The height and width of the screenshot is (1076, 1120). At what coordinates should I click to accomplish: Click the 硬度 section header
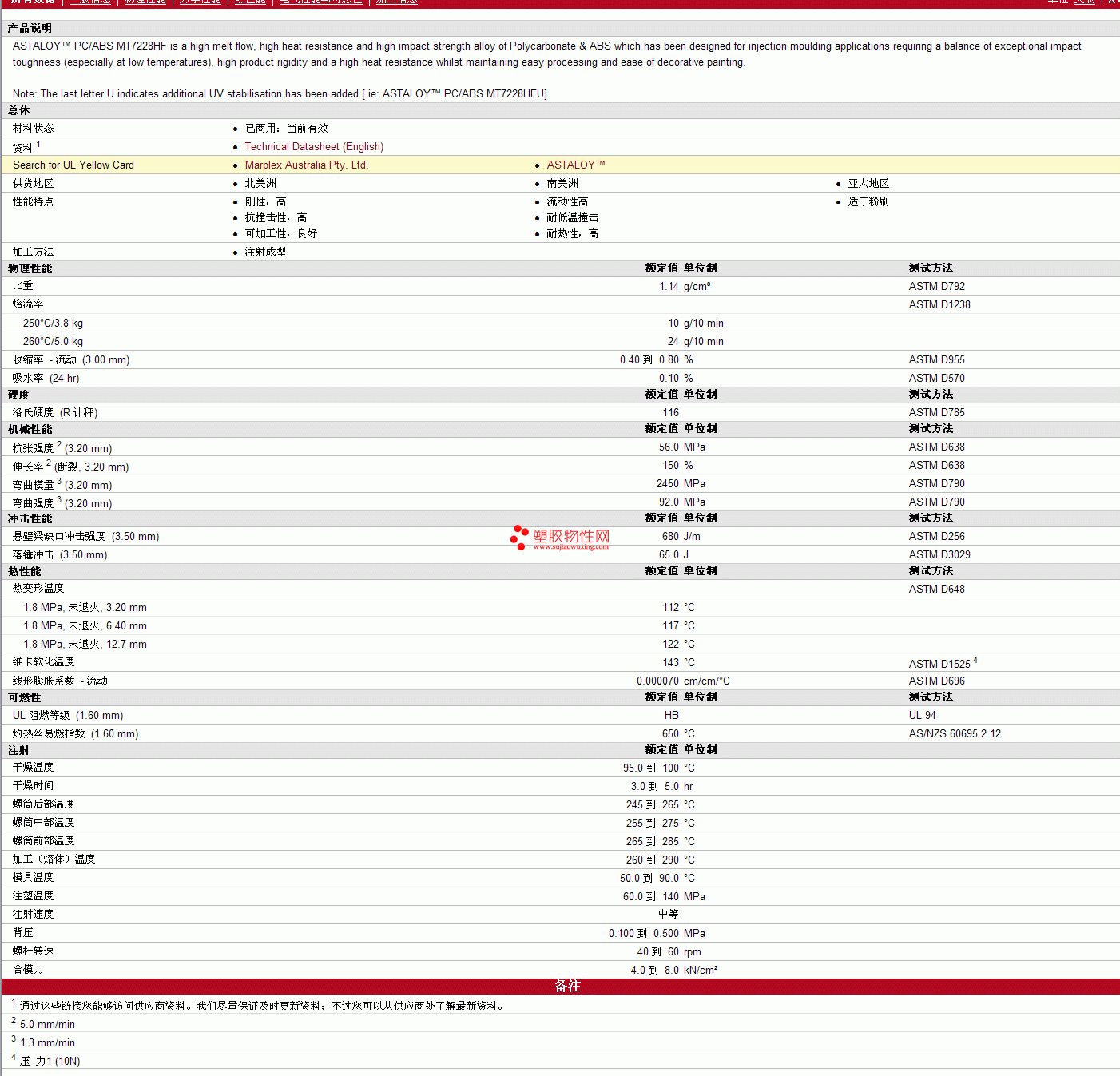pos(19,395)
